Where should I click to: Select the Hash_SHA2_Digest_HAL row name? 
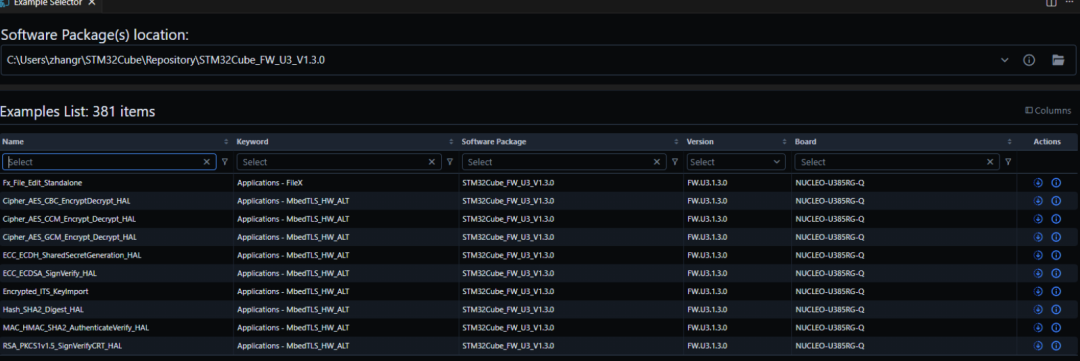tap(43, 309)
